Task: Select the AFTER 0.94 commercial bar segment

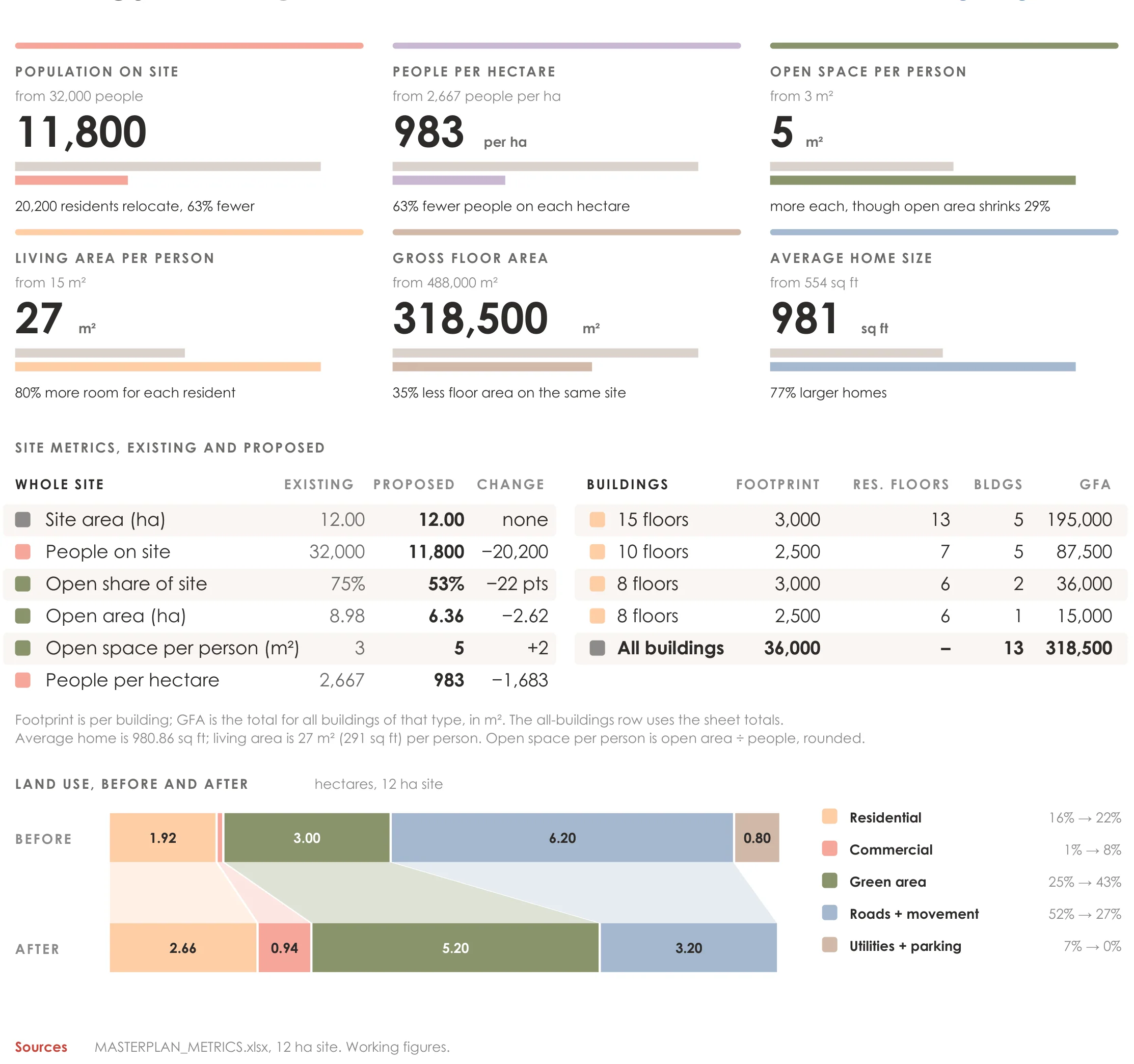Action: click(x=284, y=948)
